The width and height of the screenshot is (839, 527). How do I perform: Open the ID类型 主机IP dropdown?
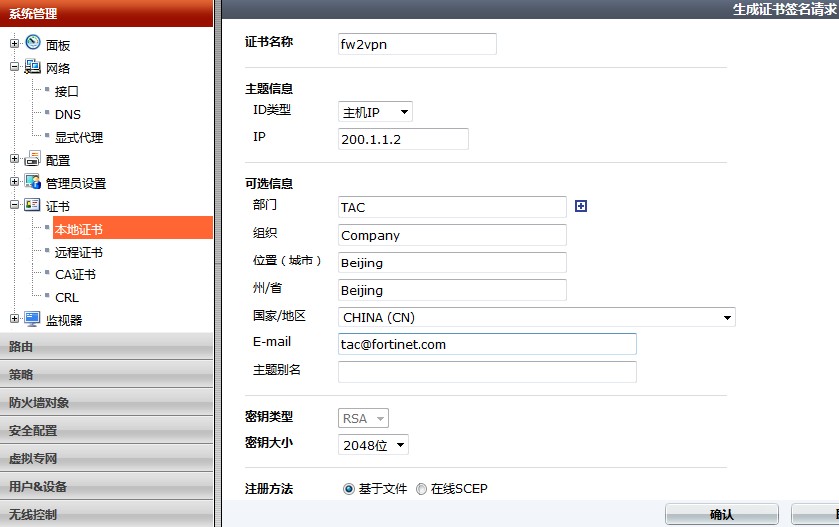pyautogui.click(x=375, y=113)
